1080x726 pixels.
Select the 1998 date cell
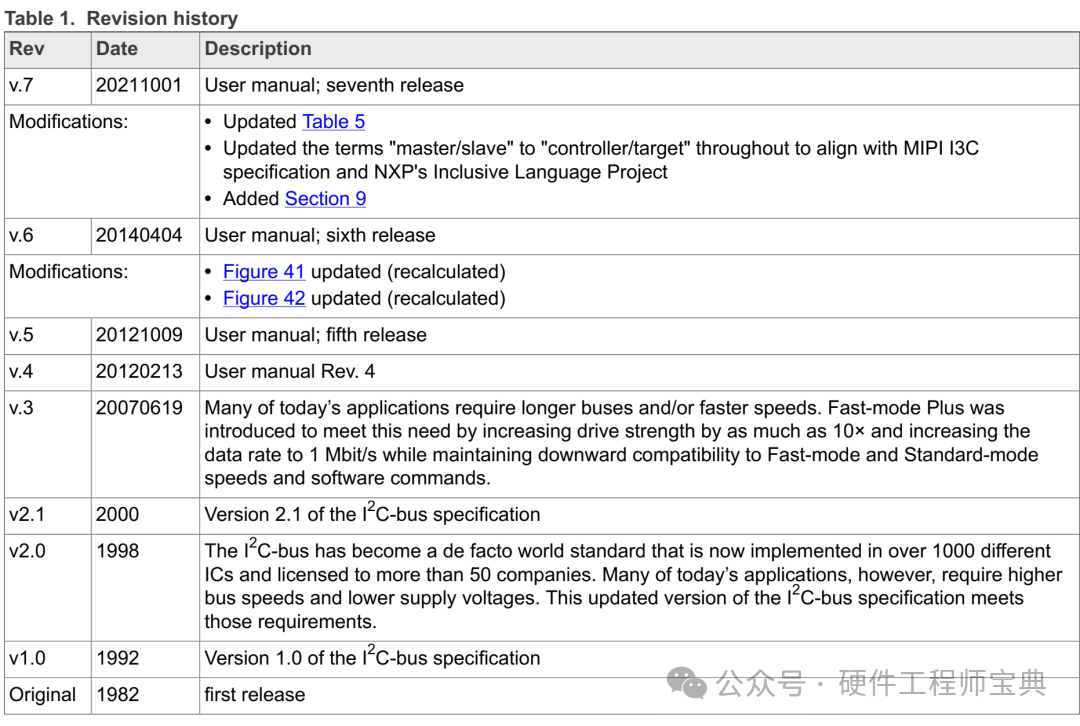(145, 588)
